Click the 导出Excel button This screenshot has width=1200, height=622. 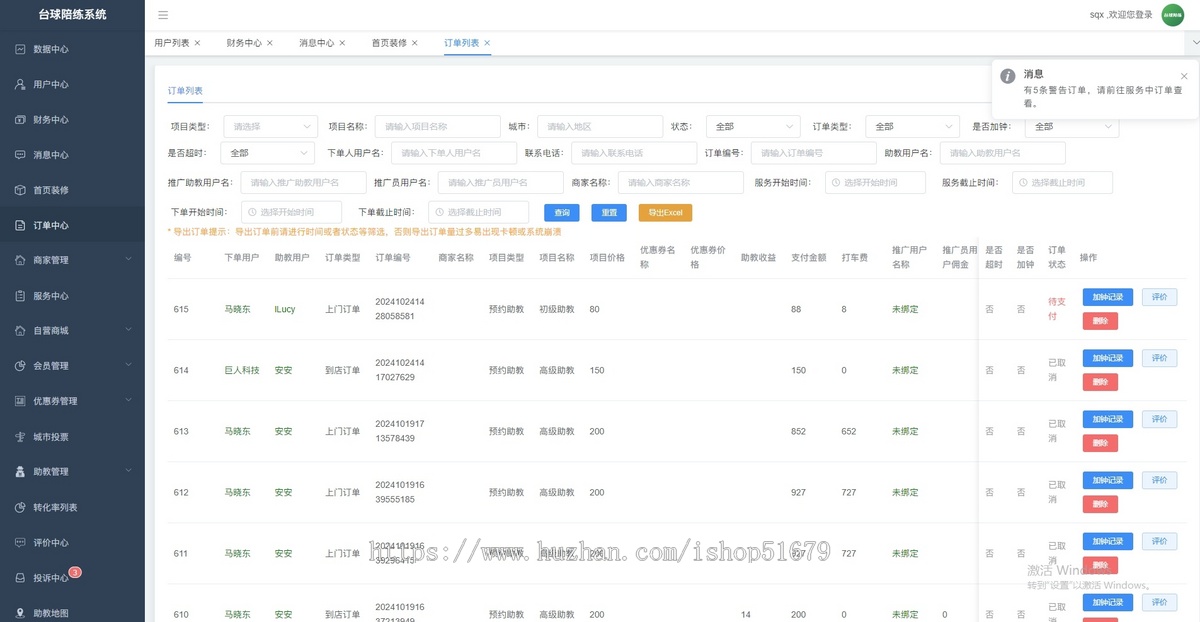point(665,213)
